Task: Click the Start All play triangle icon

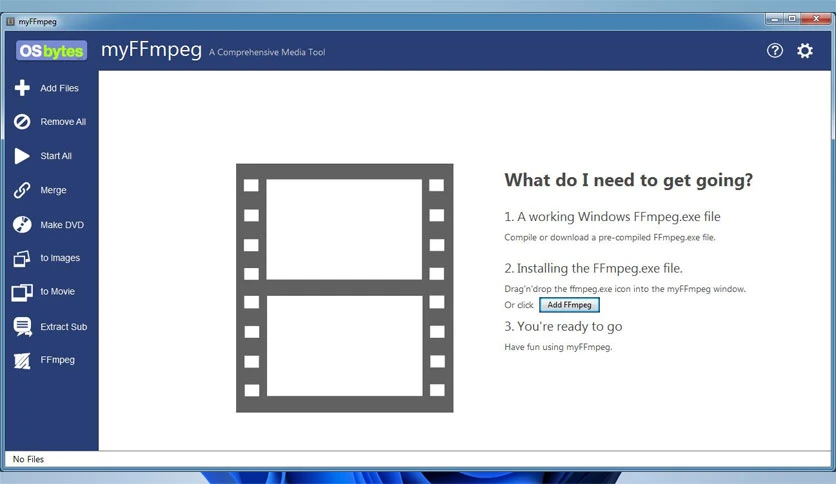Action: [x=22, y=156]
